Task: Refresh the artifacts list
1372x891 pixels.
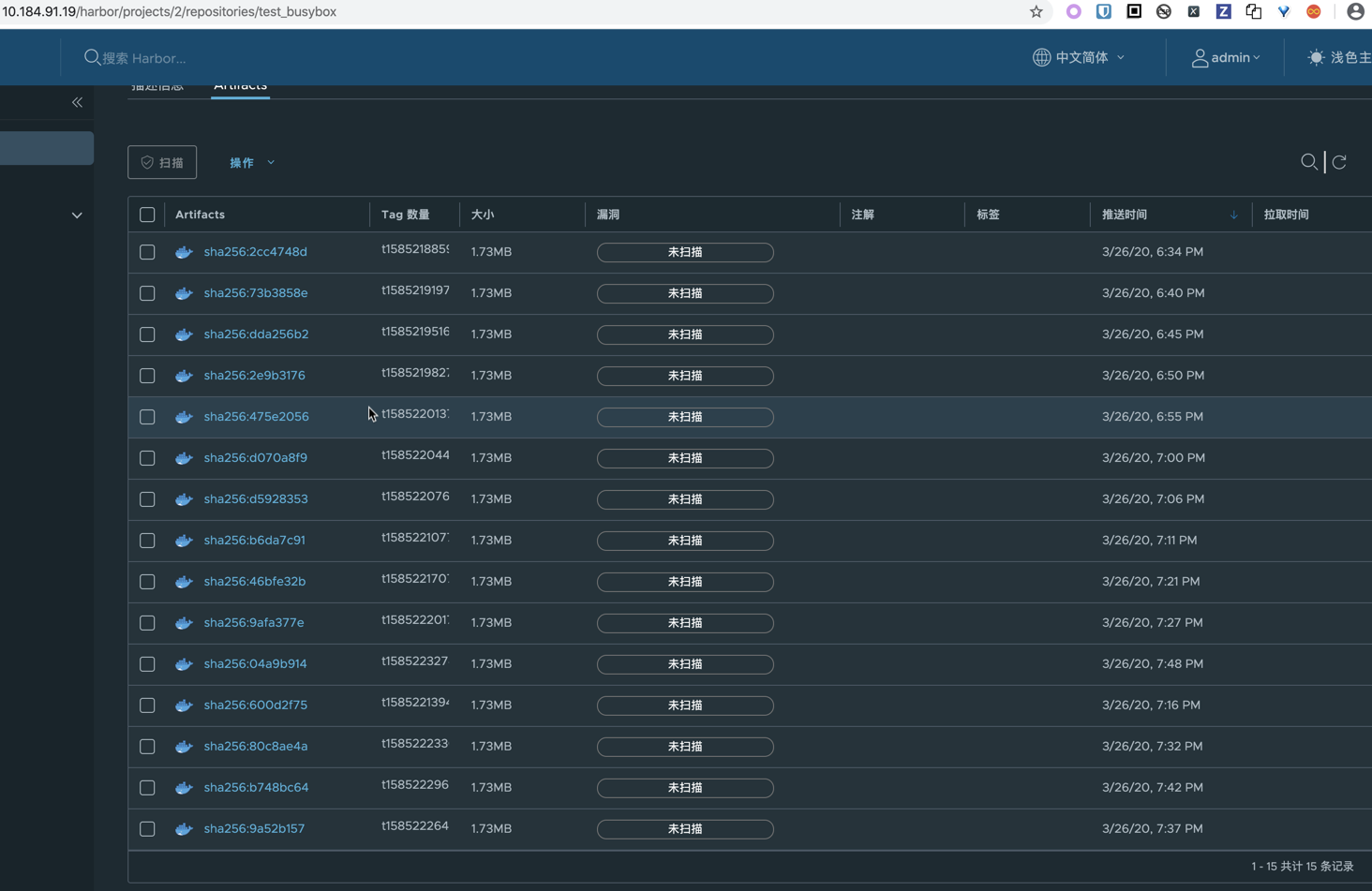Action: (1339, 162)
